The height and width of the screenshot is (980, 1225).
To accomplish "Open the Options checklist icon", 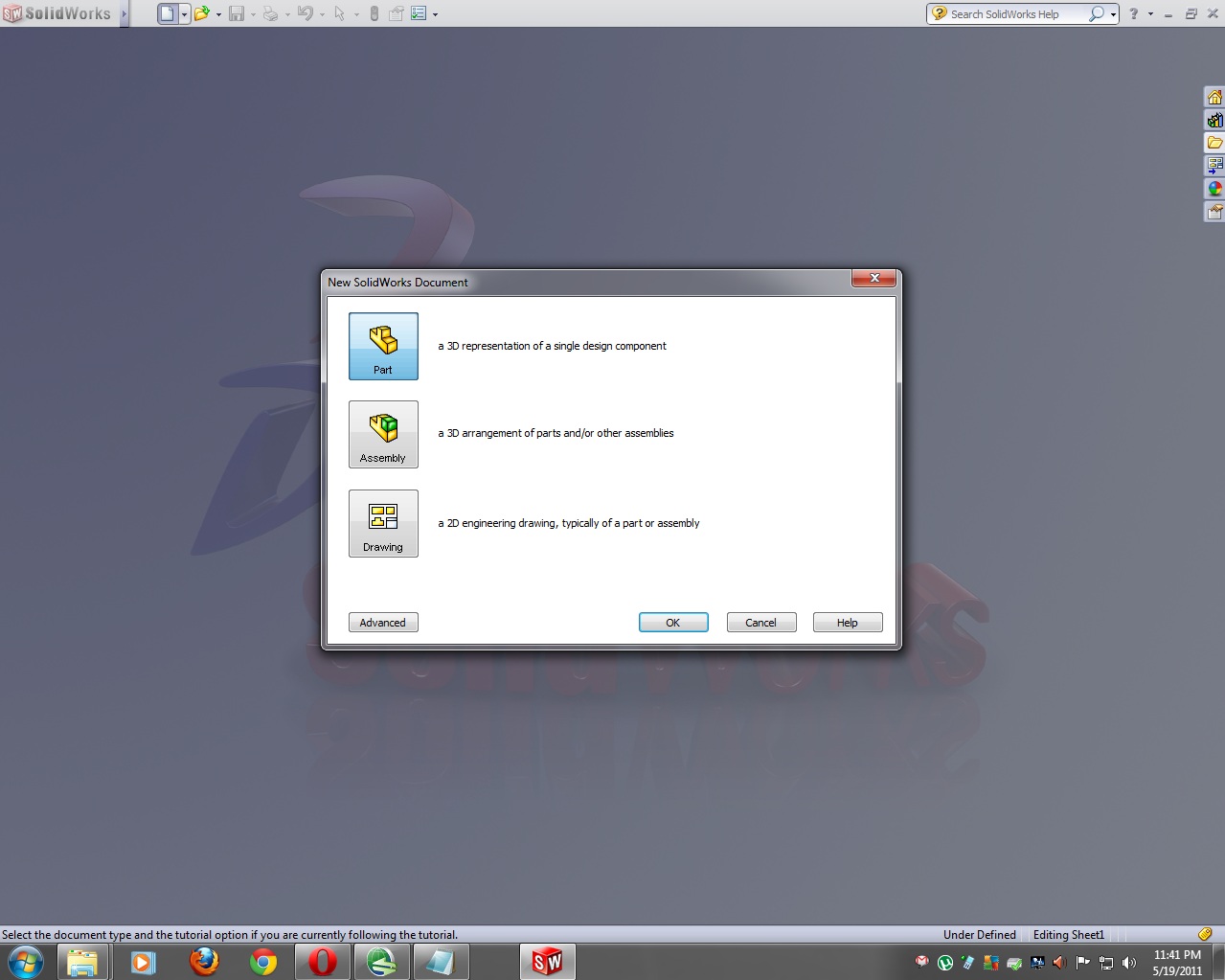I will click(419, 13).
